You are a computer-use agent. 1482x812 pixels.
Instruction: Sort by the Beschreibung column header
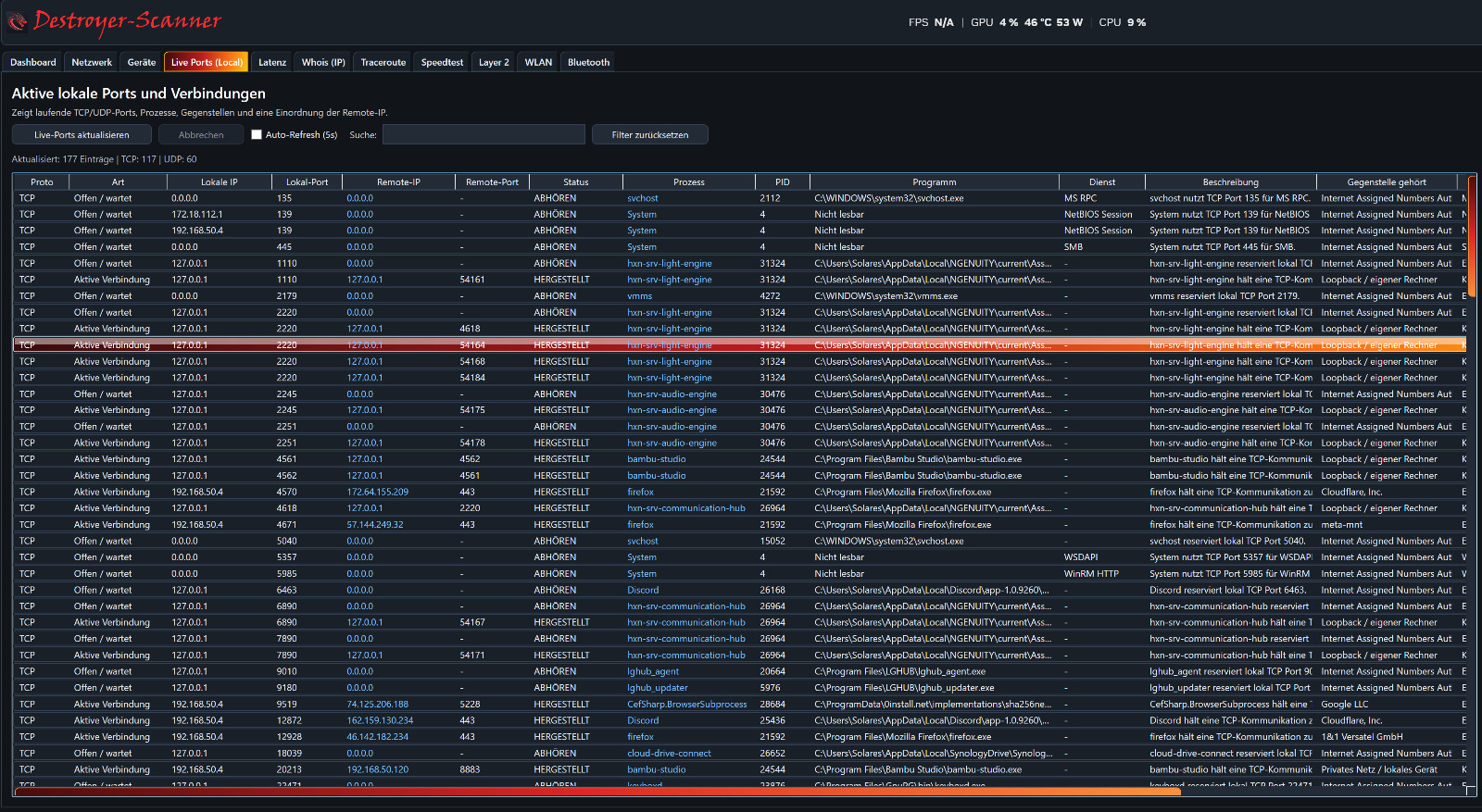pos(1231,182)
